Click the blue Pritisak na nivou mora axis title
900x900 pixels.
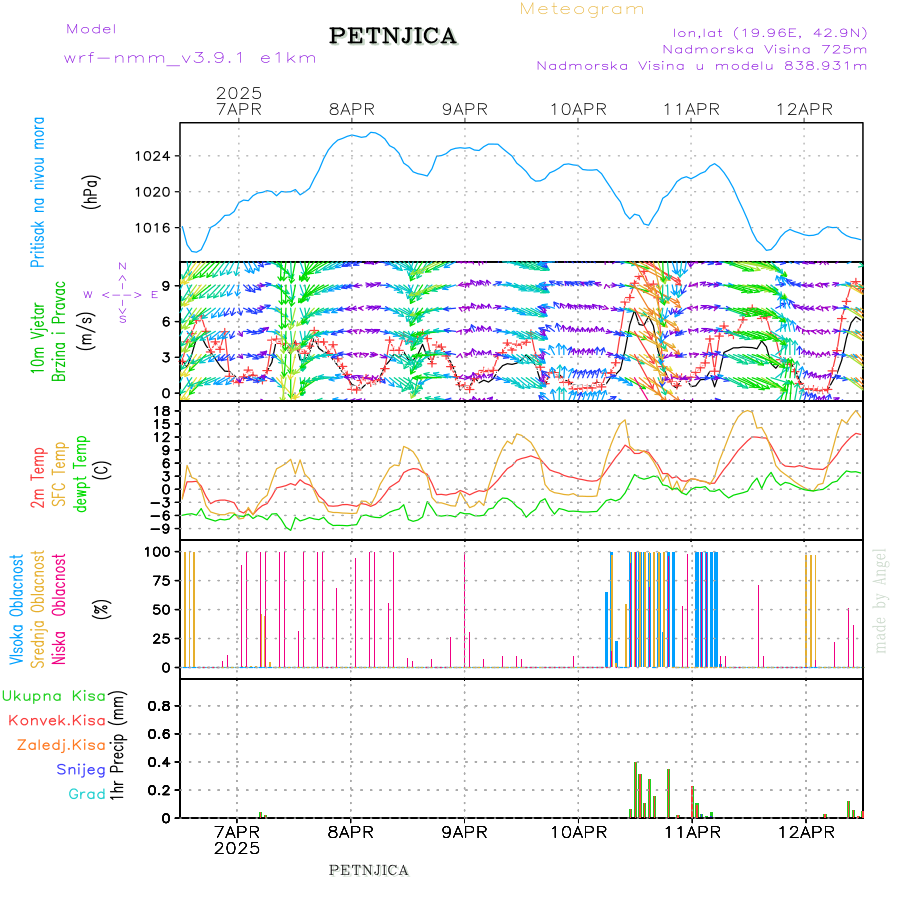37,192
